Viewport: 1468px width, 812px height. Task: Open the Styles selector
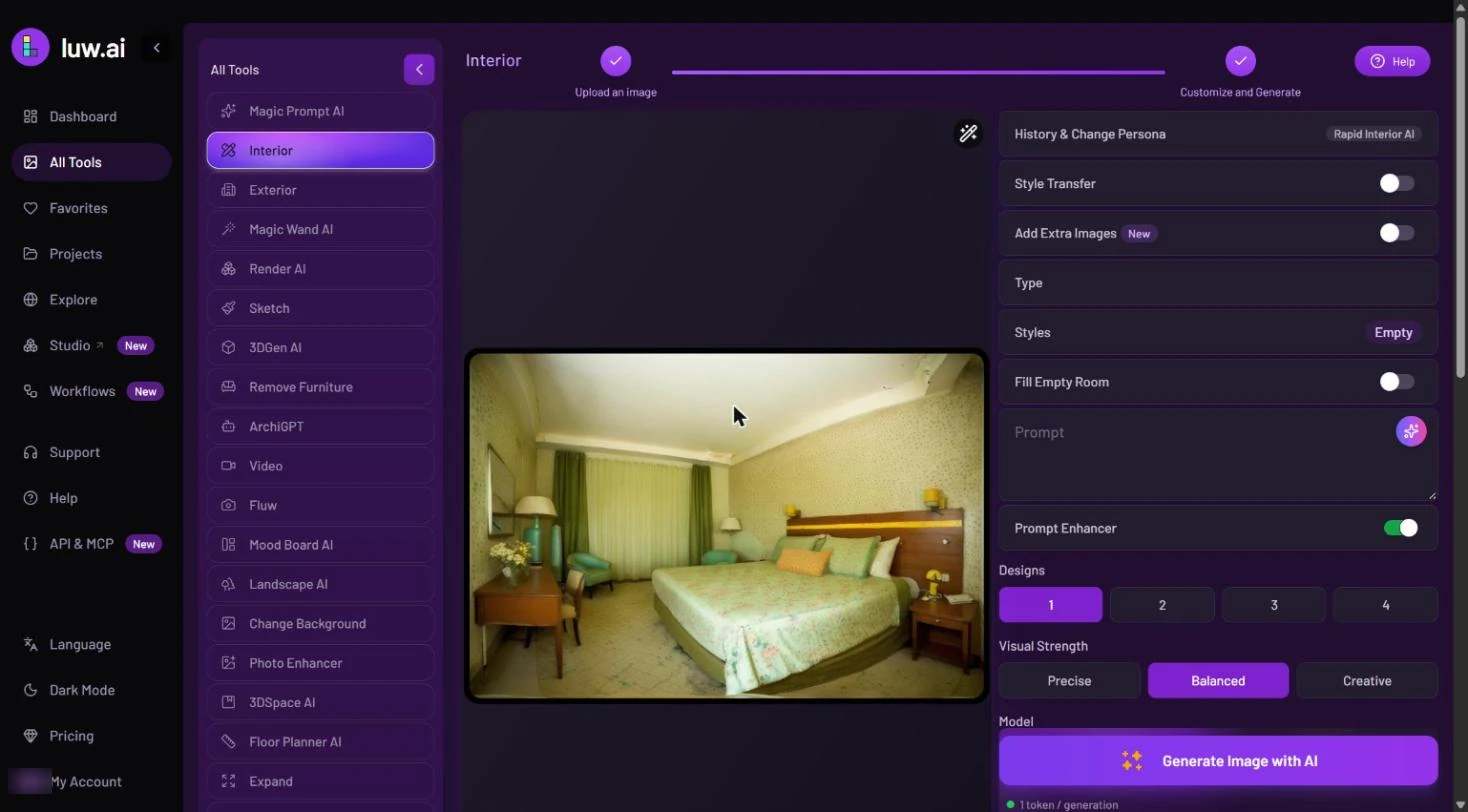(x=1218, y=332)
